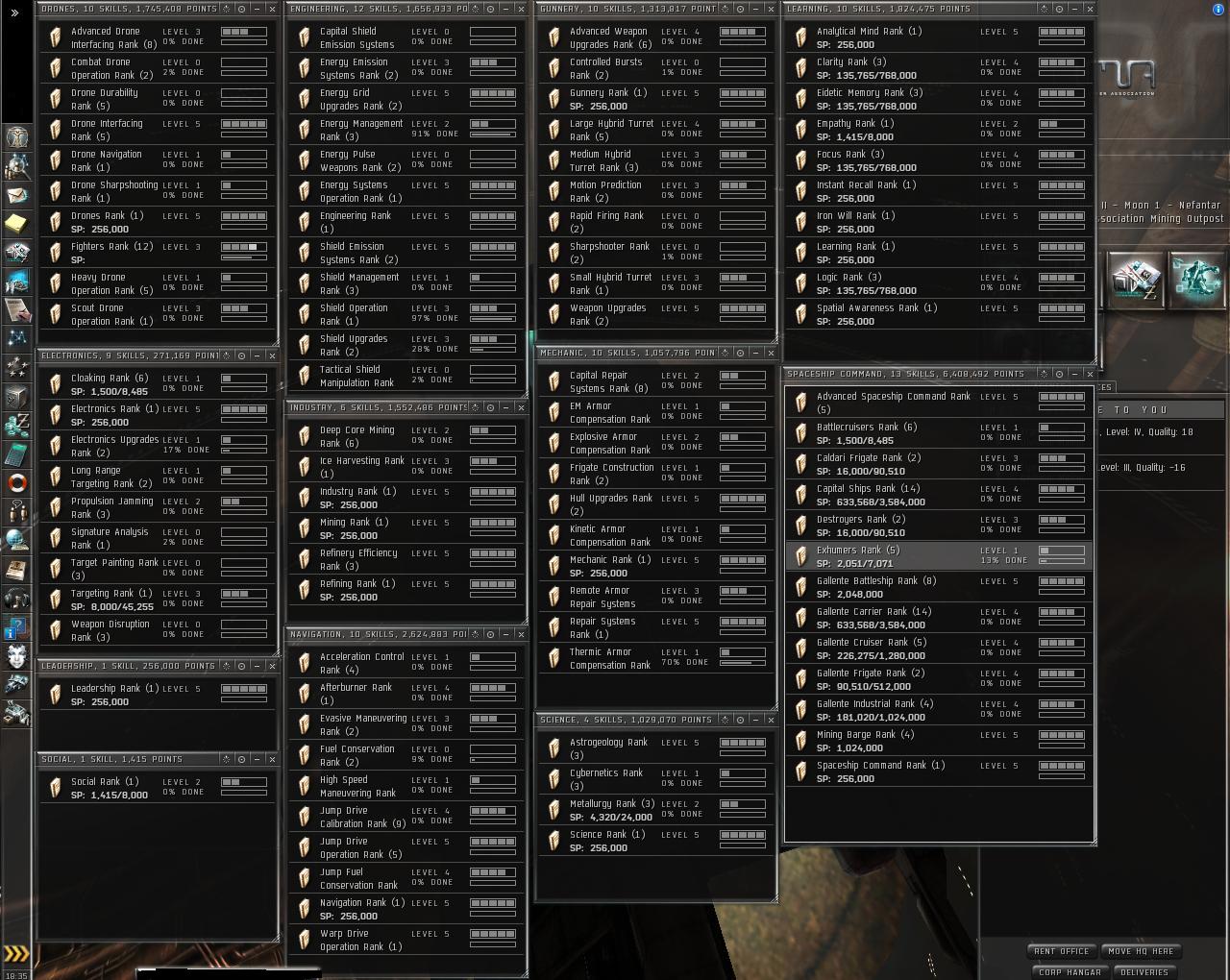
Task: Open the yellow notepad icon in sidebar
Action: [16, 224]
